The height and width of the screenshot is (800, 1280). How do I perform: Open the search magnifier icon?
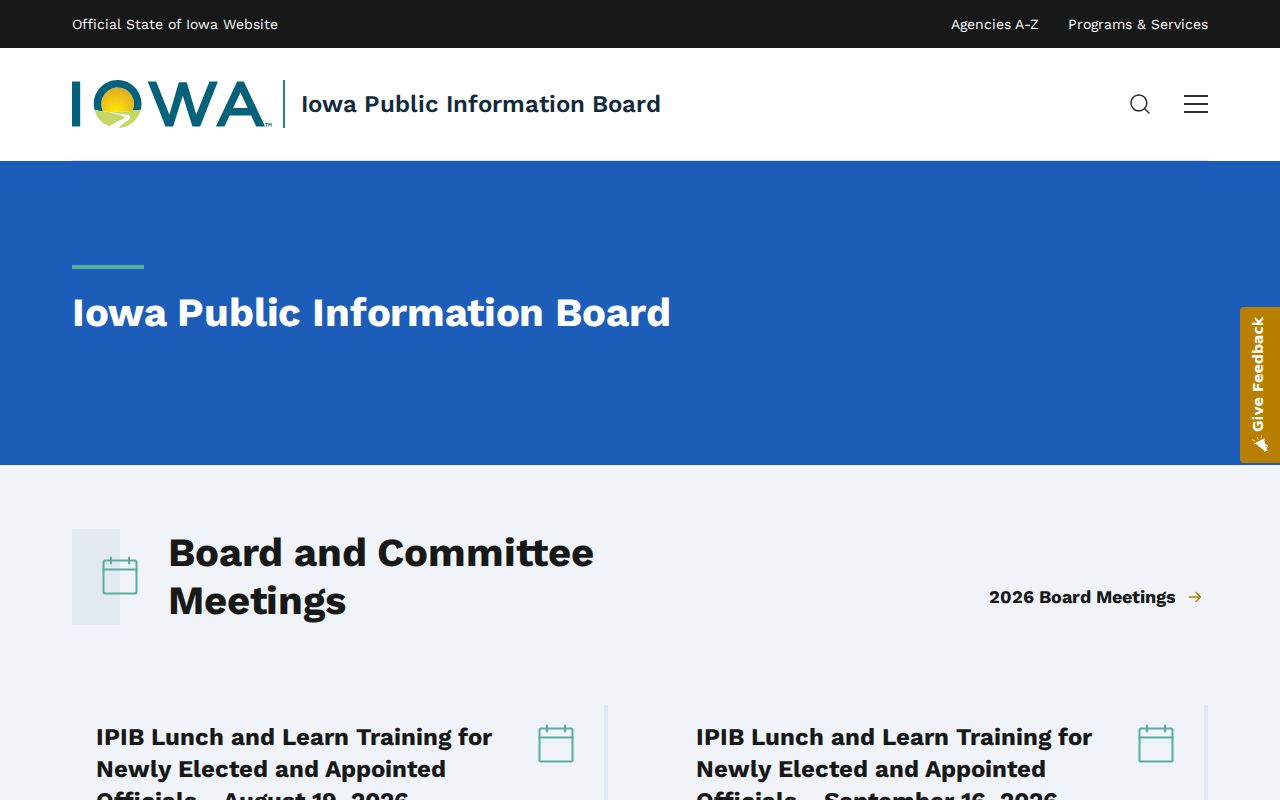click(1140, 104)
